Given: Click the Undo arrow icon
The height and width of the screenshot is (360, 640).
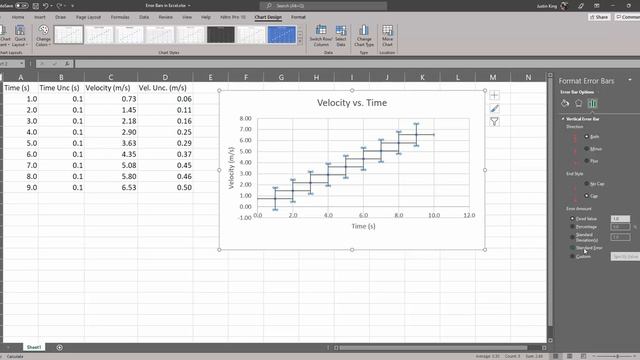Looking at the screenshot, I should tap(45, 6).
